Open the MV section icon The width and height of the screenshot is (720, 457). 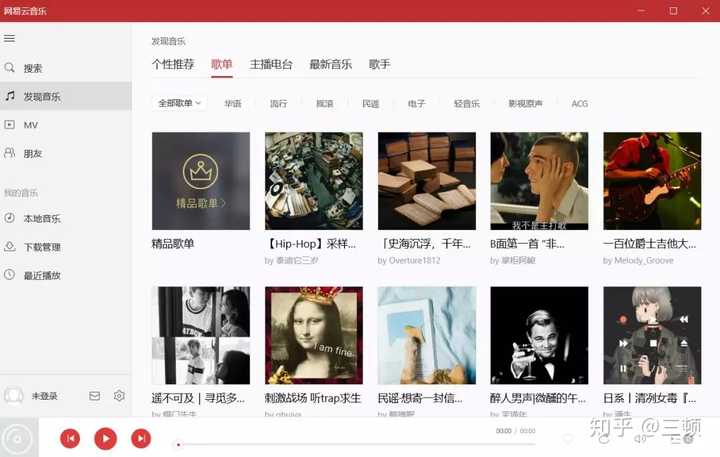(9, 124)
